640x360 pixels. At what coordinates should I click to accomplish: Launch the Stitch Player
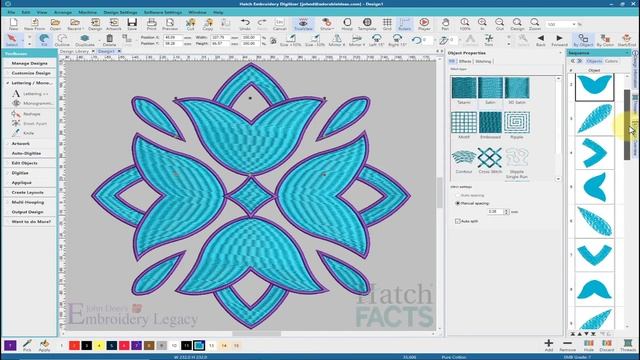click(424, 24)
